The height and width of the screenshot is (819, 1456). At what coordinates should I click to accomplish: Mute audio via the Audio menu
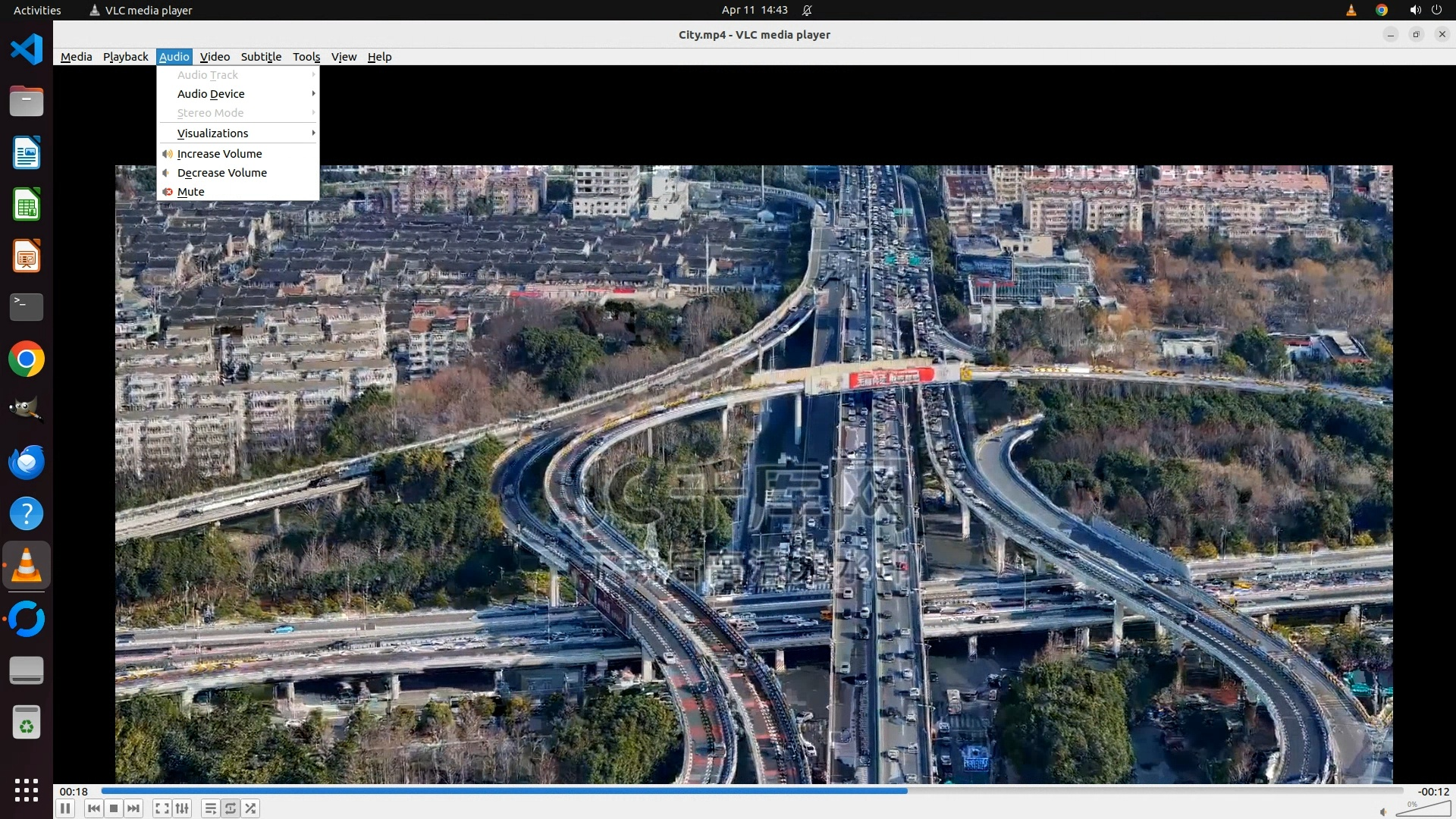point(191,192)
